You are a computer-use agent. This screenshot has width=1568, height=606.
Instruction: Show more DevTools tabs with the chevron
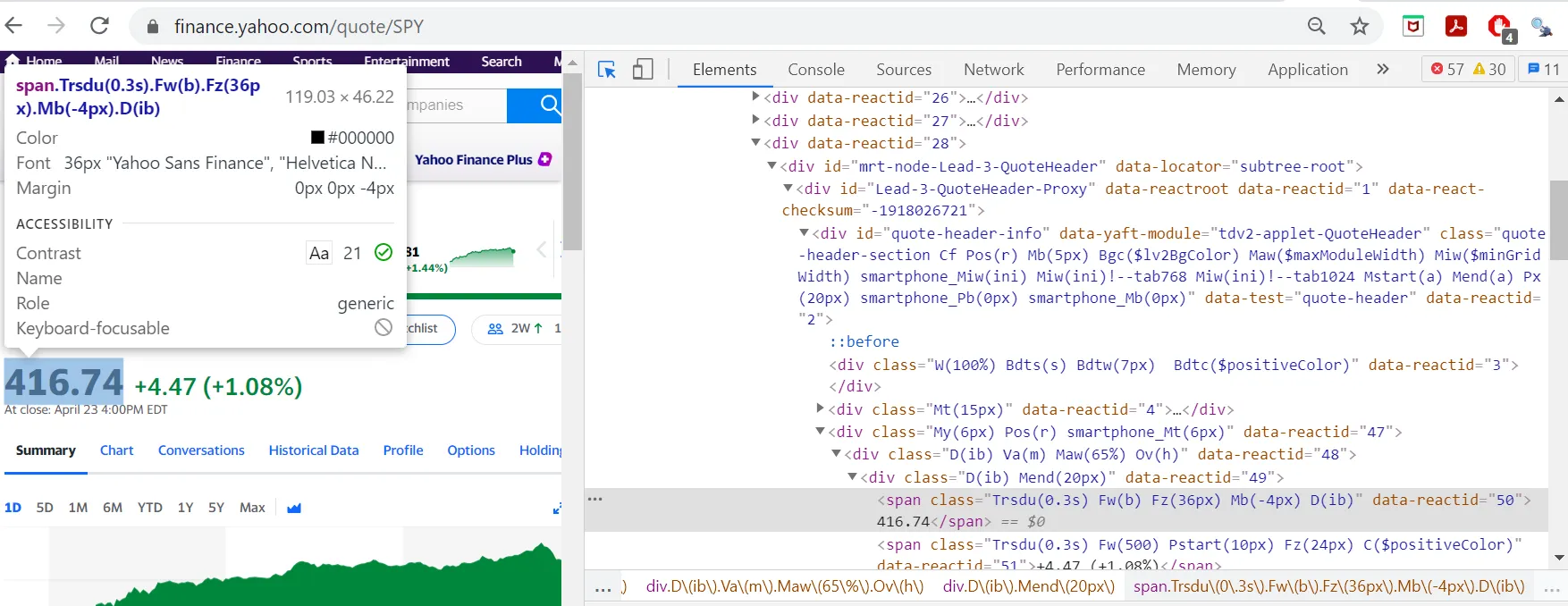coord(1383,69)
